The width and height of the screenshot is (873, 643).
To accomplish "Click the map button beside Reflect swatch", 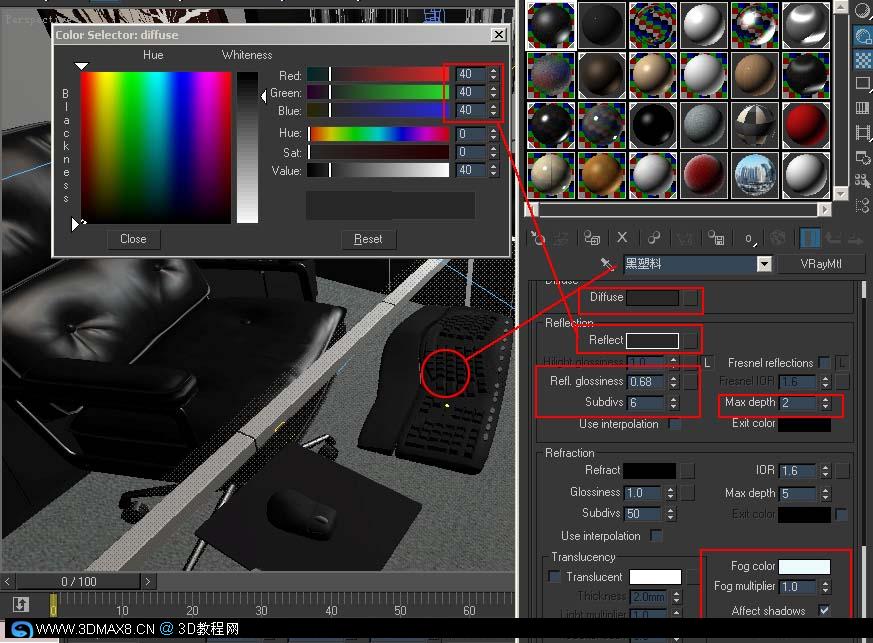I will (x=690, y=340).
